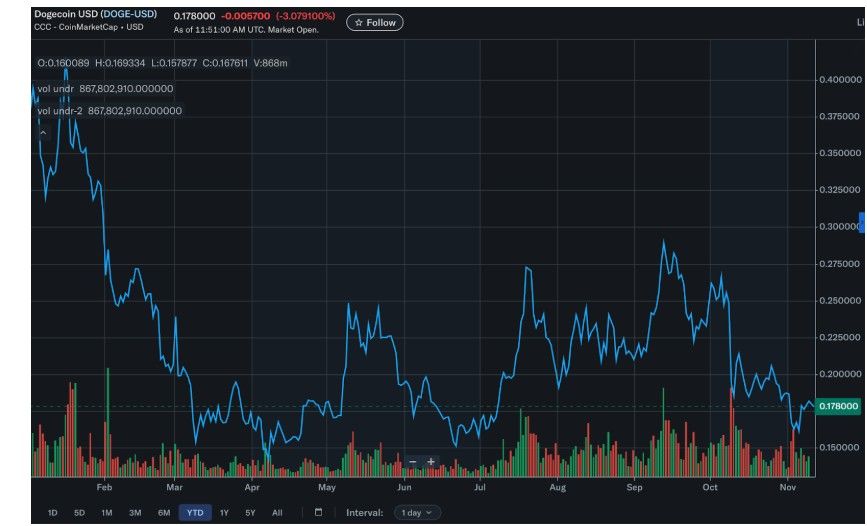
Task: Collapse the indicator legend with the chevron
Action: click(43, 132)
